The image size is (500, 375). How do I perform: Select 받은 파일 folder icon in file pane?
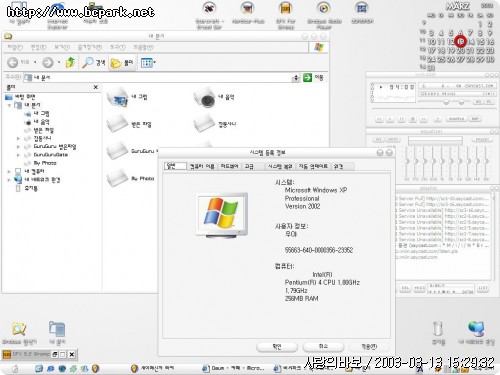(x=117, y=124)
